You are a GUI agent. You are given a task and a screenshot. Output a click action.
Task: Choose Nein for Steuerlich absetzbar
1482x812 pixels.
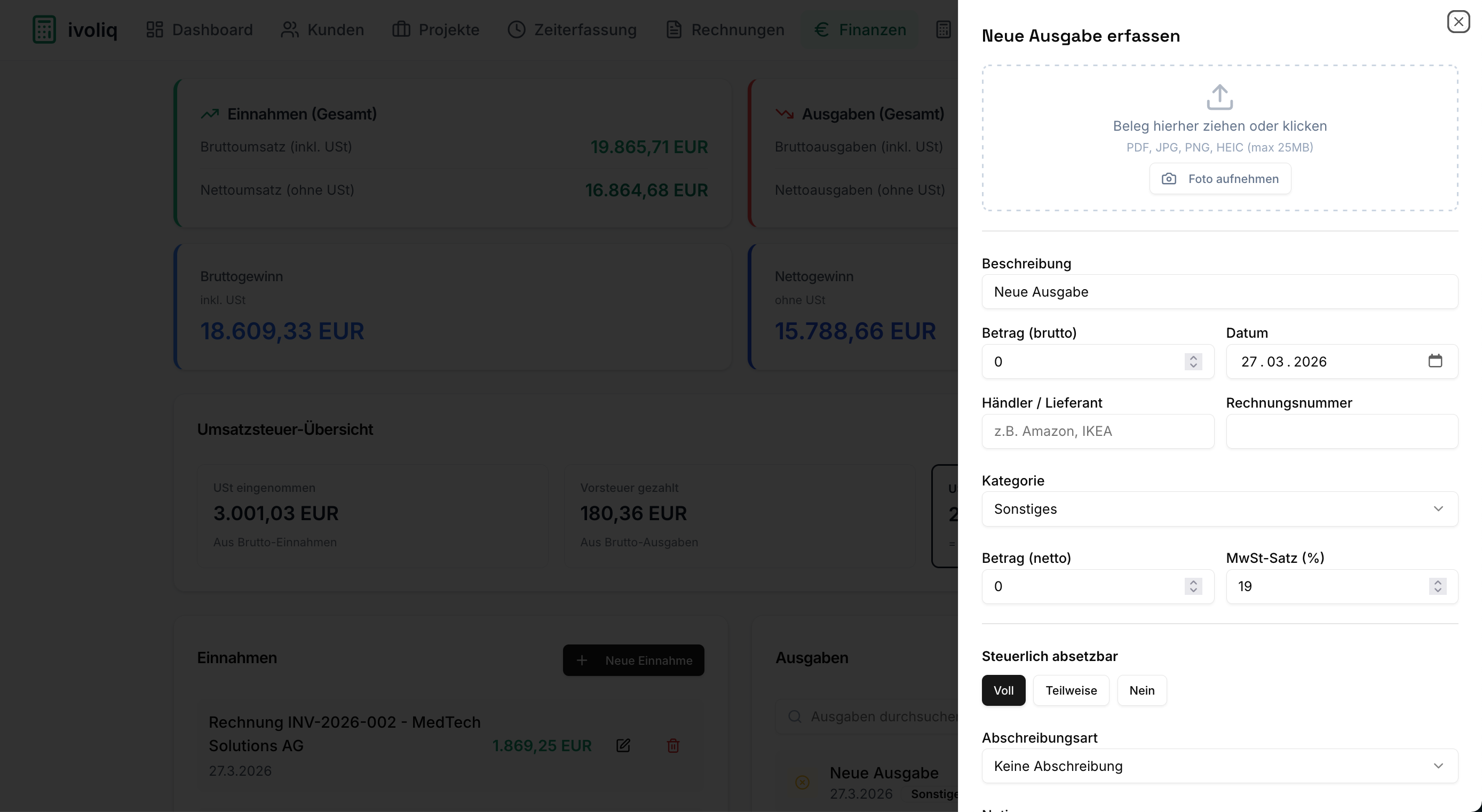1142,691
